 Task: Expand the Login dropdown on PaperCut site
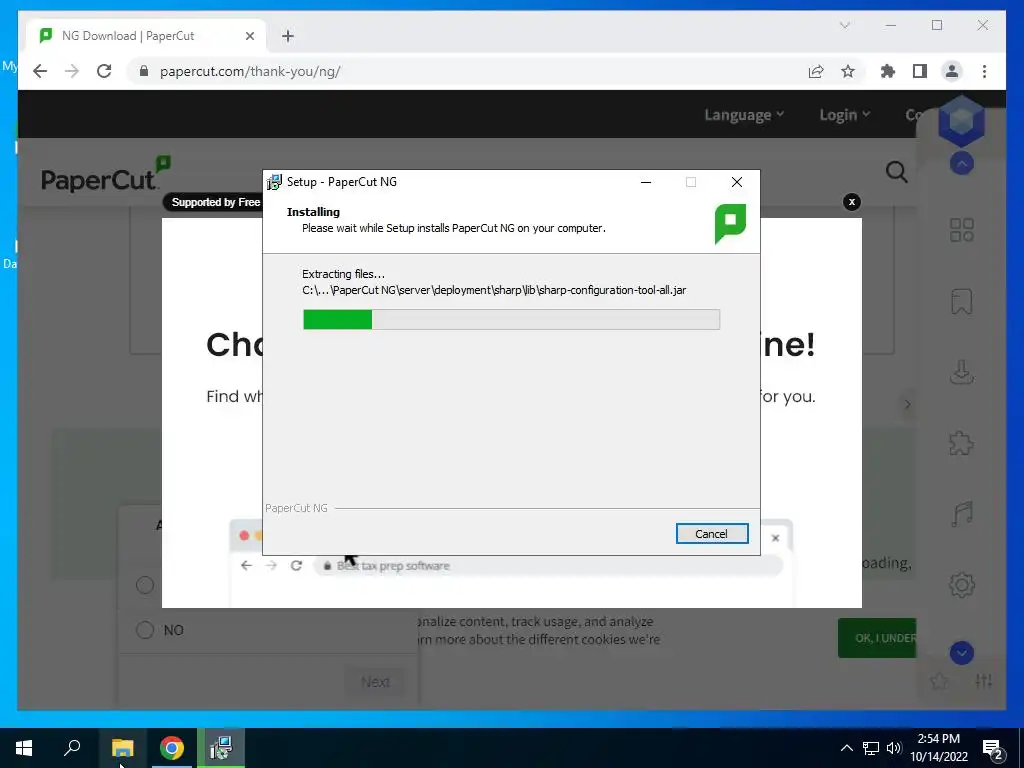pos(844,115)
